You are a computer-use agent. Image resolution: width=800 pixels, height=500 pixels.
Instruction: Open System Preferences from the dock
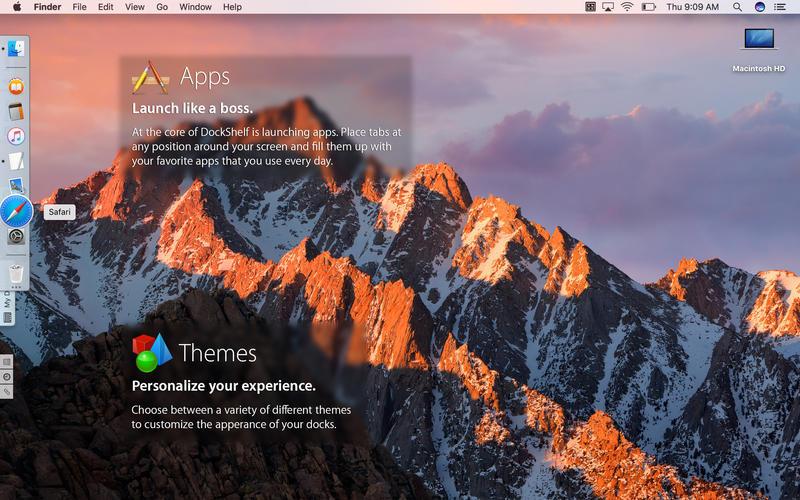point(16,237)
